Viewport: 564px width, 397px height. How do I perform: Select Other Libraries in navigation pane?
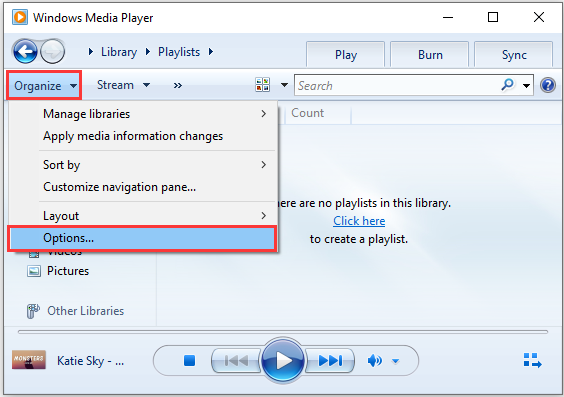click(x=86, y=311)
